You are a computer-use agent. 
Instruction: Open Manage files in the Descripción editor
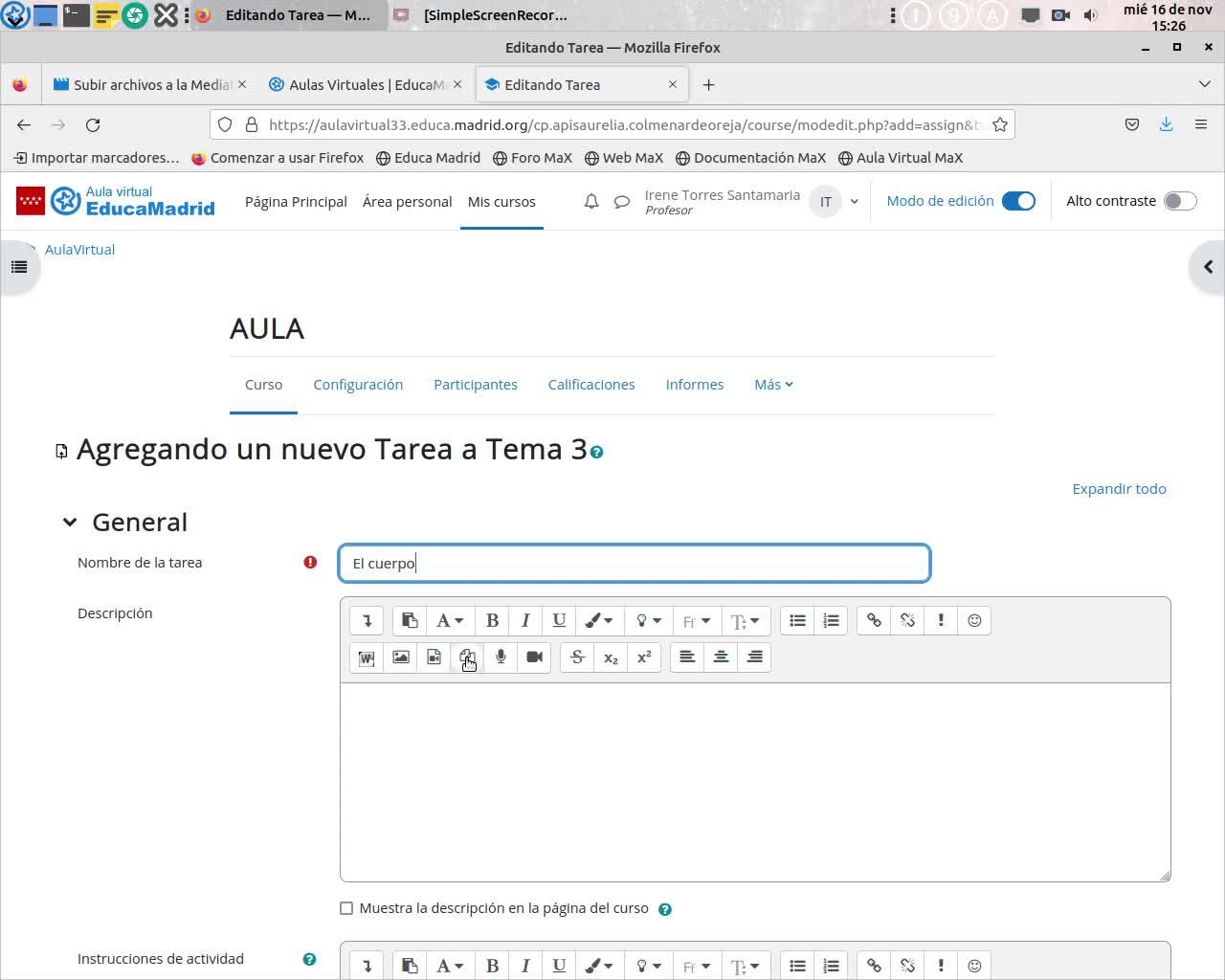(x=467, y=657)
